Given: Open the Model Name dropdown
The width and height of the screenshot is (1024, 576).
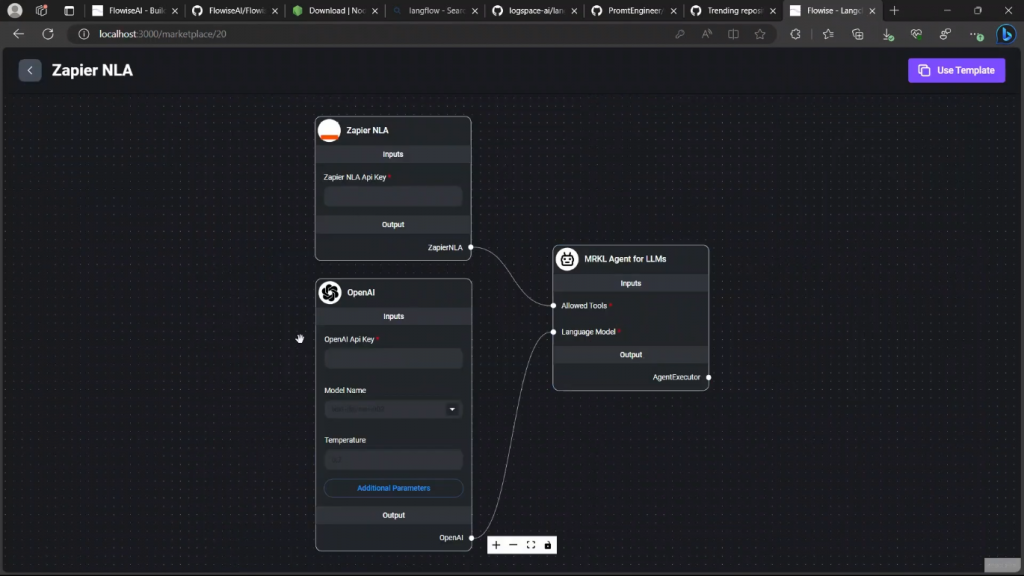Looking at the screenshot, I should click(393, 409).
